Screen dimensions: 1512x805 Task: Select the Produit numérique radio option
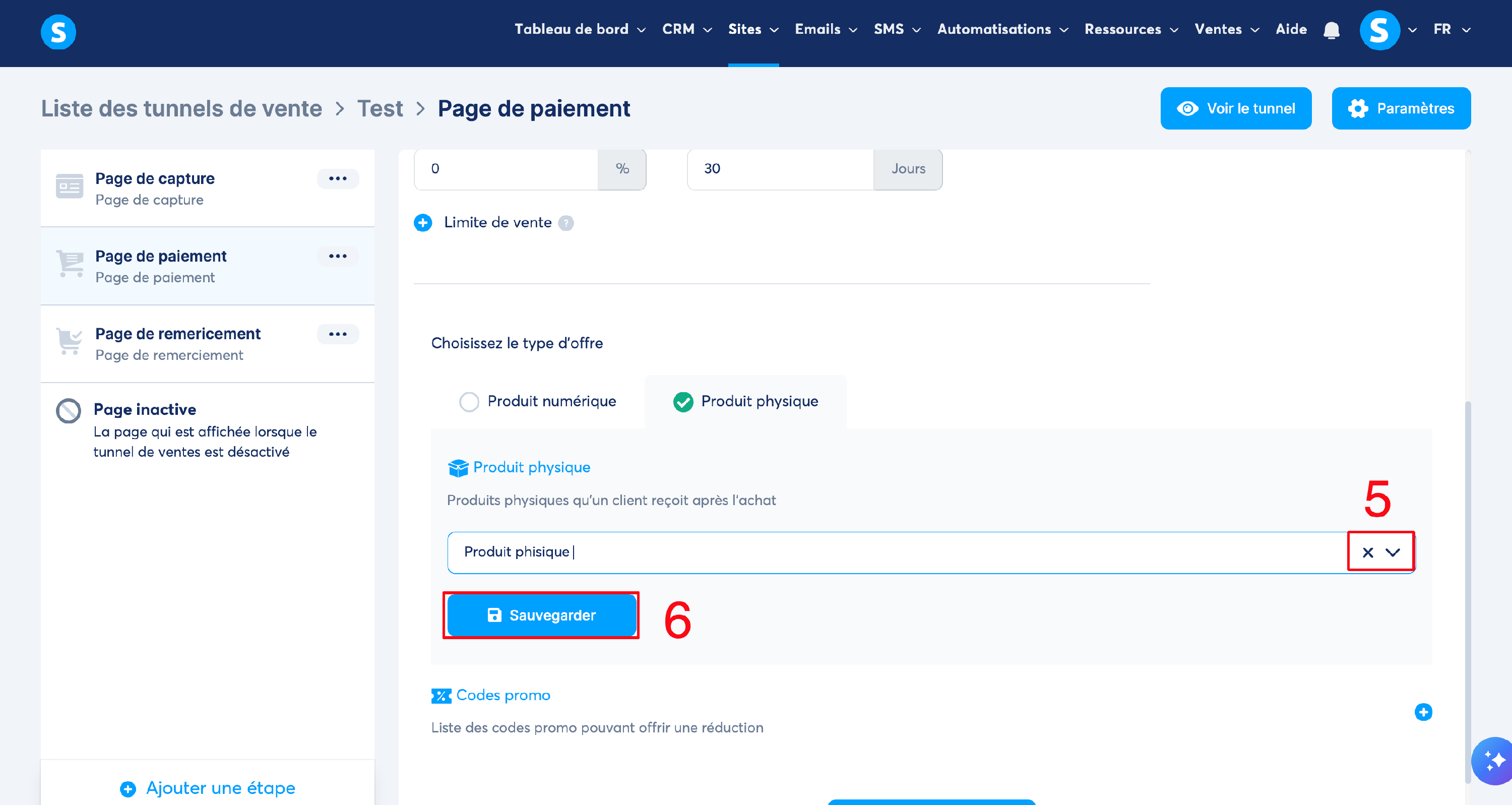[469, 402]
